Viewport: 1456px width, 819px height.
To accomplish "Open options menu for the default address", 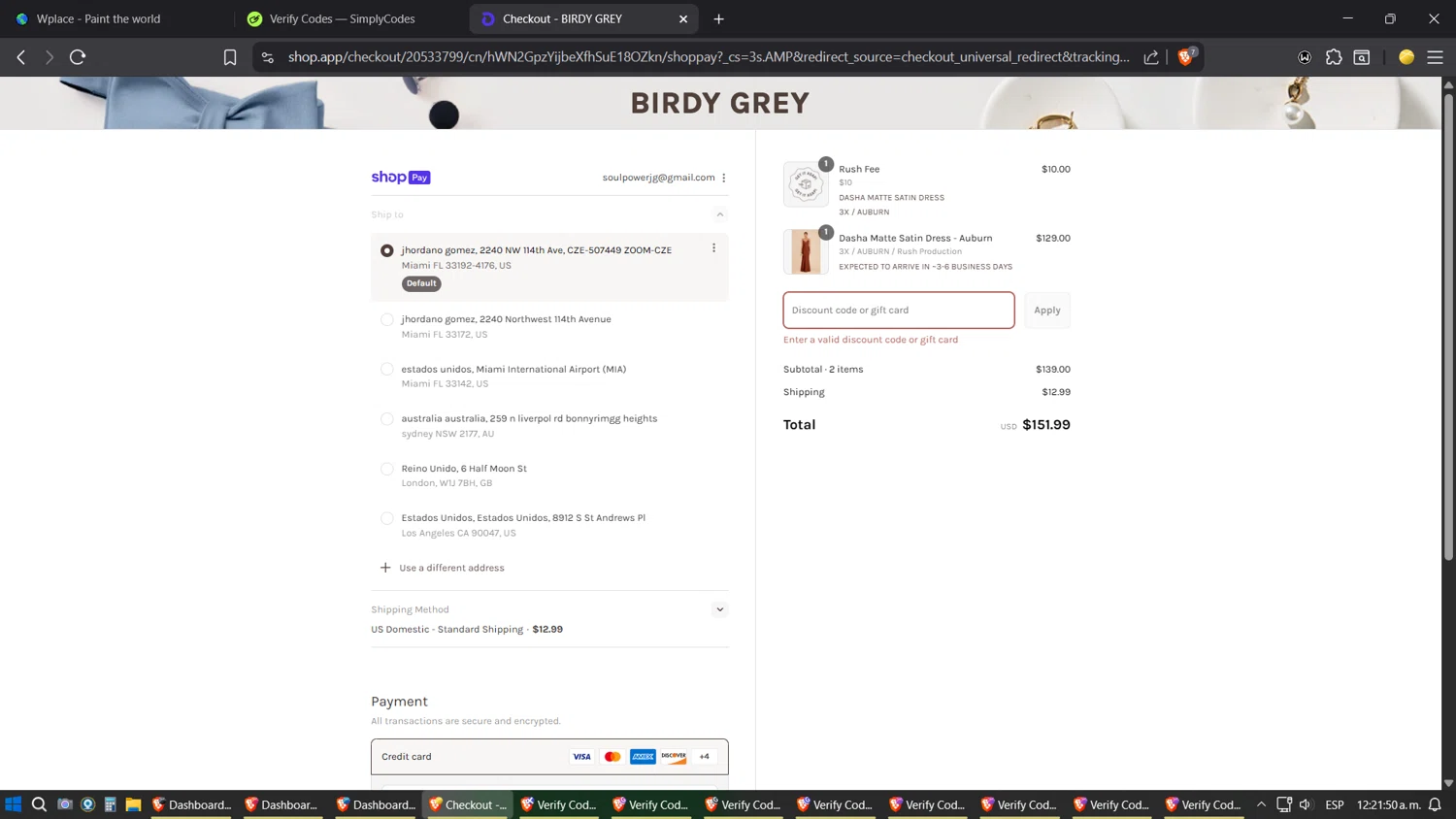I will (x=713, y=248).
